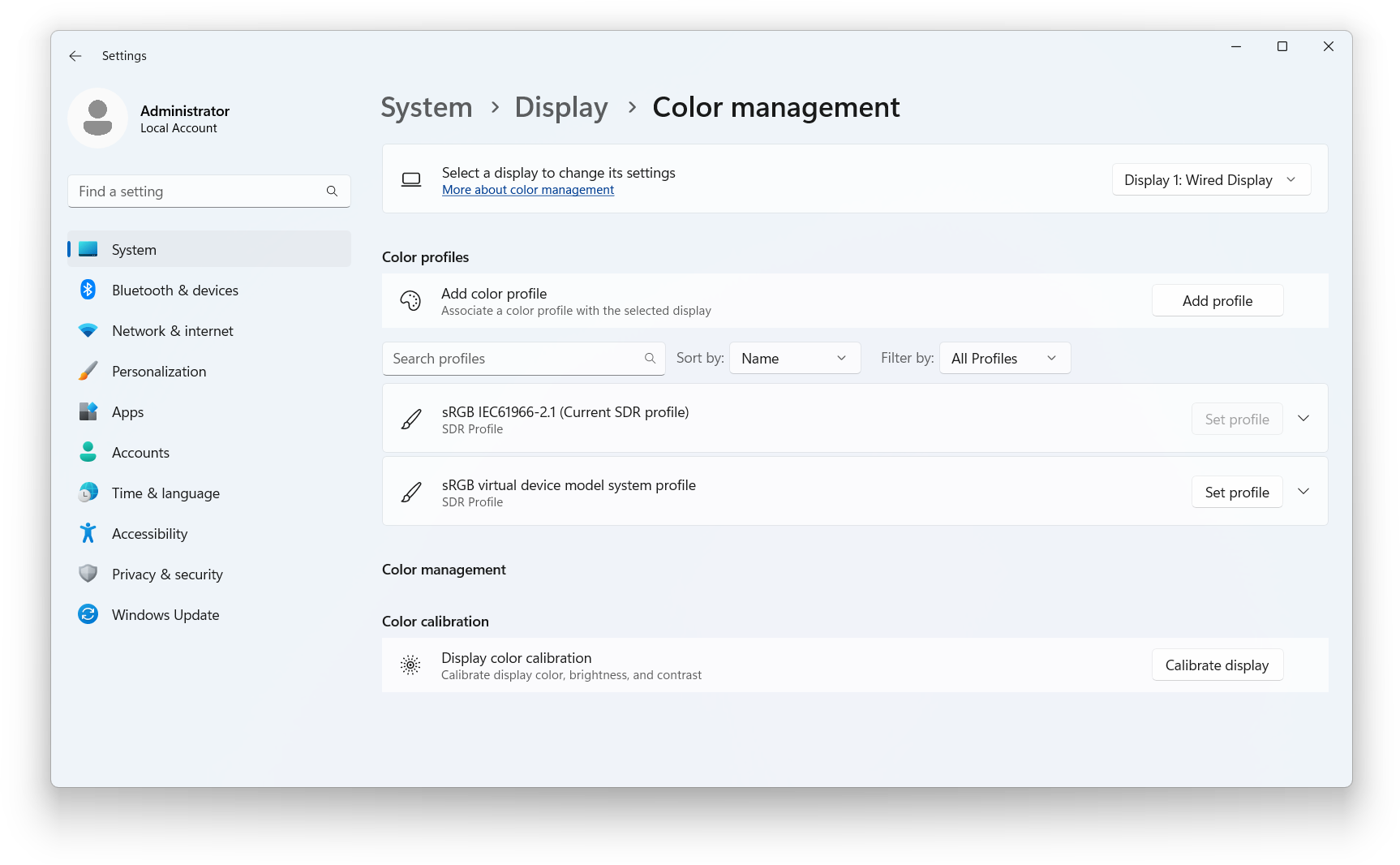Viewport: 1400px width, 865px height.
Task: Click the search magnifier in Find a setting
Action: [332, 192]
